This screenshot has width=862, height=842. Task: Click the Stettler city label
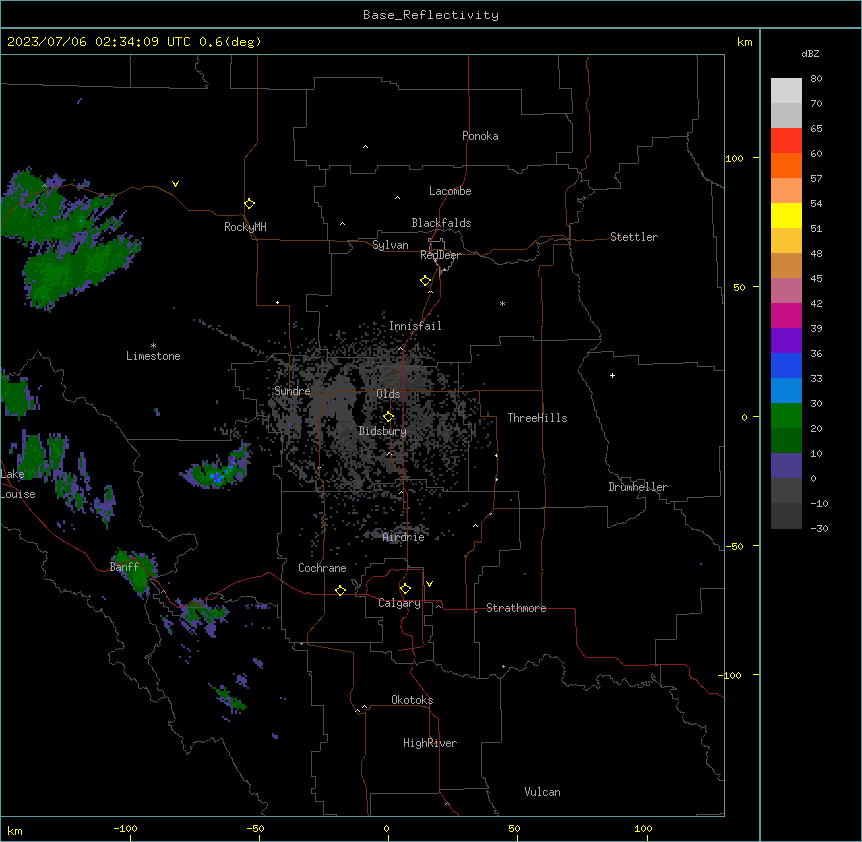[634, 237]
